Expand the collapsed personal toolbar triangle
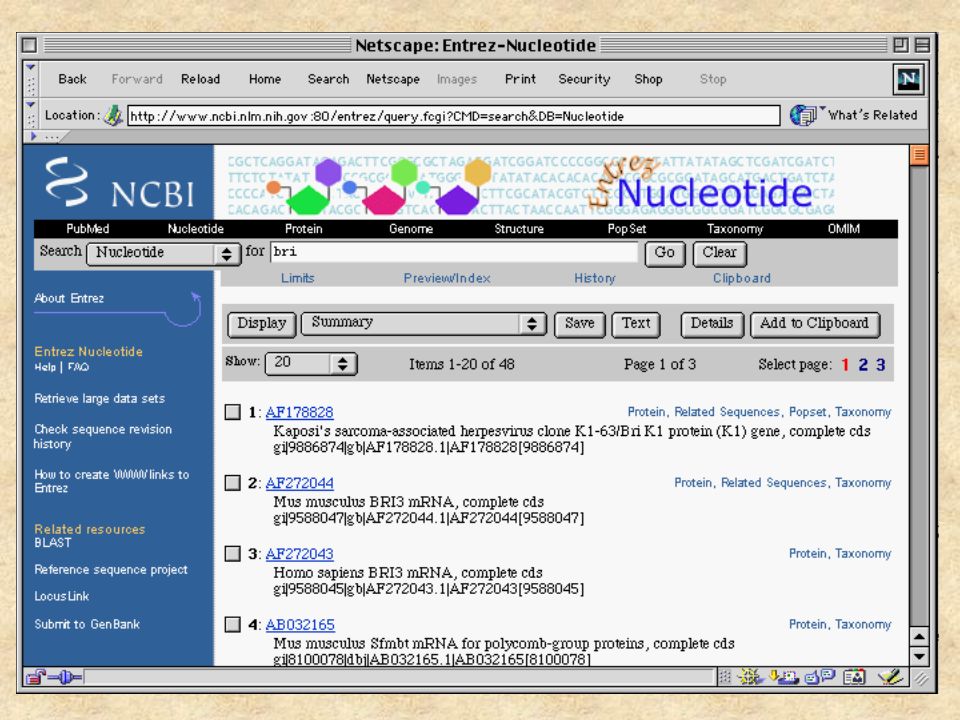Image resolution: width=960 pixels, height=720 pixels. (33, 136)
